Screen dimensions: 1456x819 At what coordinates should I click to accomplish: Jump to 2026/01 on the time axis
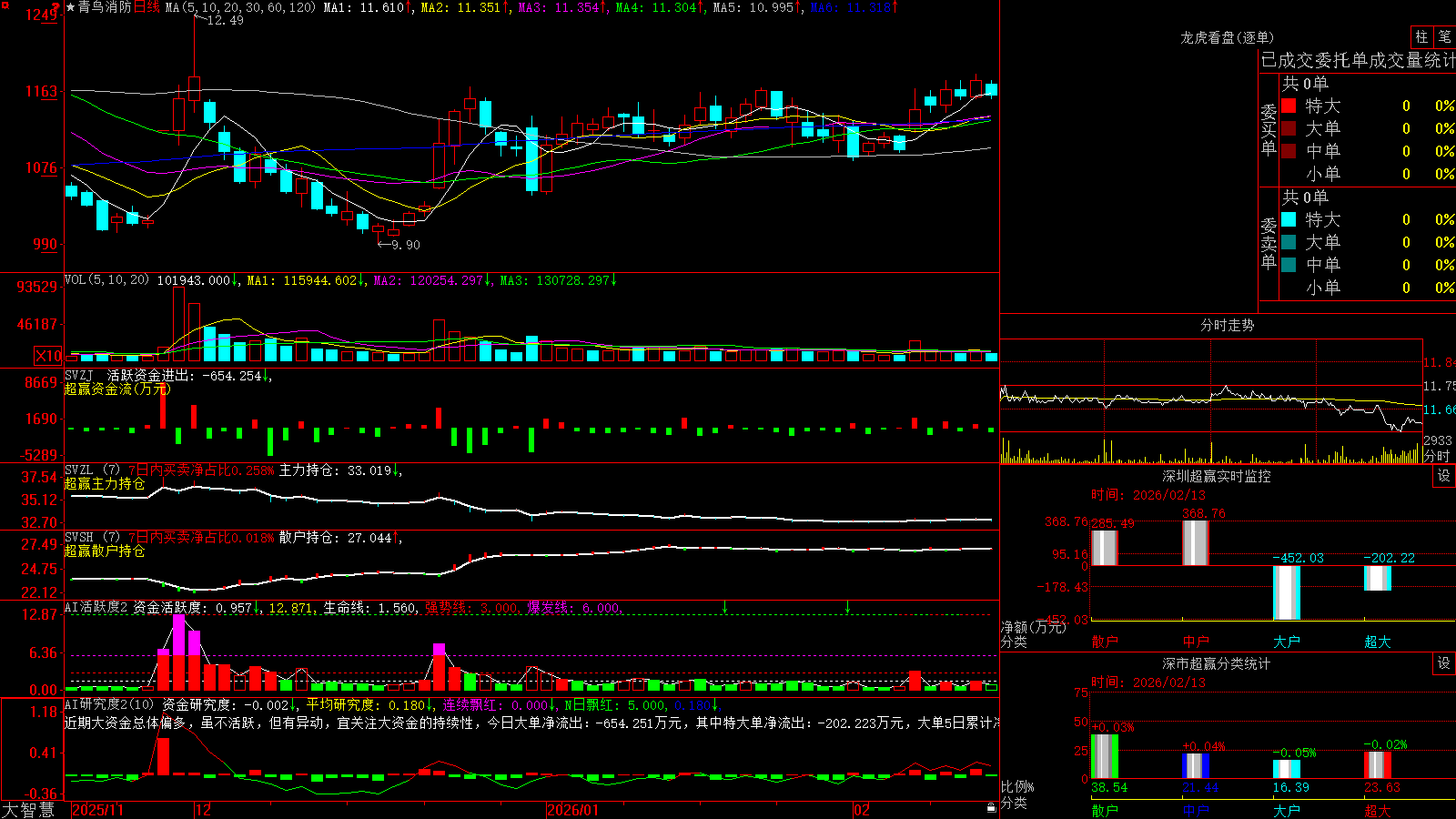[572, 810]
